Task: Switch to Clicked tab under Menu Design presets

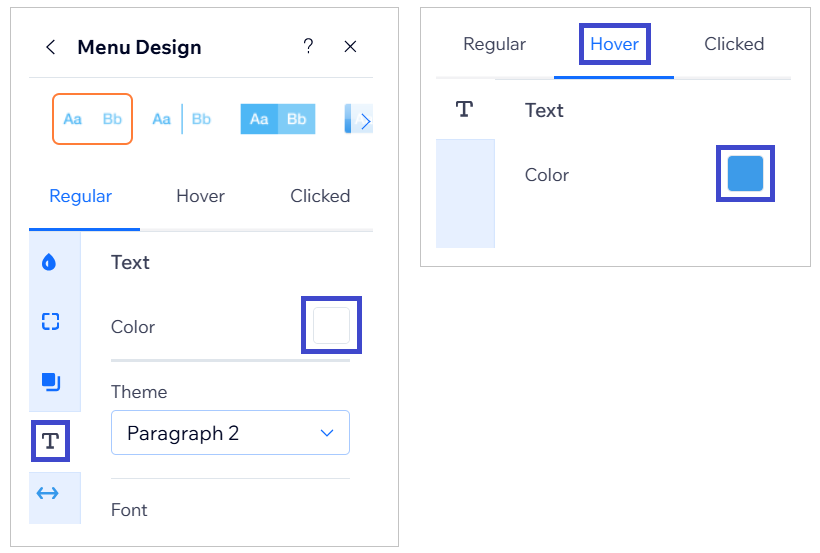Action: click(320, 196)
